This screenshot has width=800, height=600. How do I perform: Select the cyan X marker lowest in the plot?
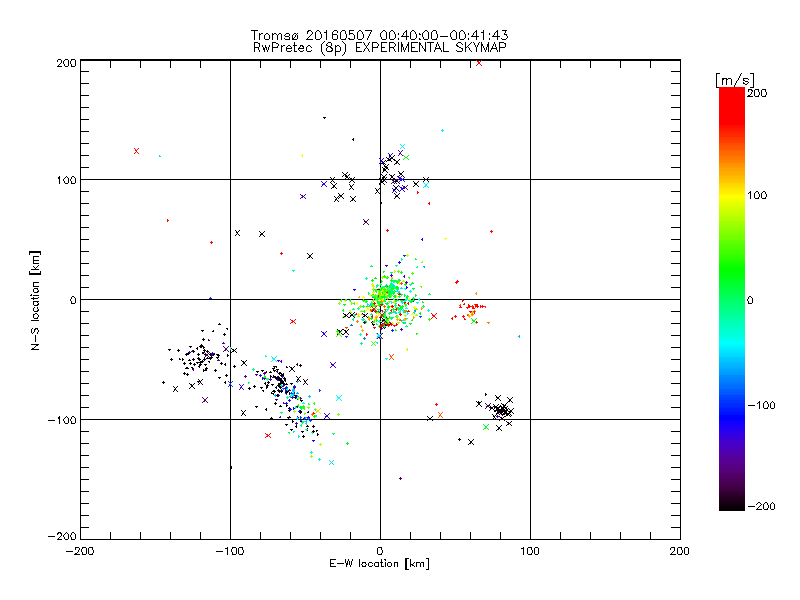(x=332, y=463)
